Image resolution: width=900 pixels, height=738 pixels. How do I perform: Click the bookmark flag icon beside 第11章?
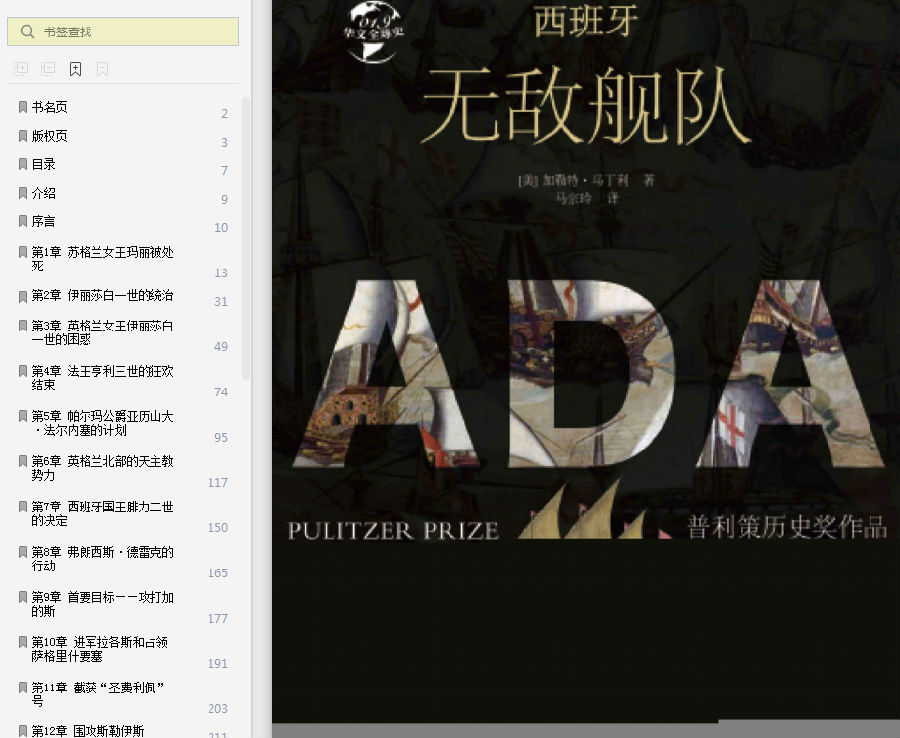click(x=23, y=687)
